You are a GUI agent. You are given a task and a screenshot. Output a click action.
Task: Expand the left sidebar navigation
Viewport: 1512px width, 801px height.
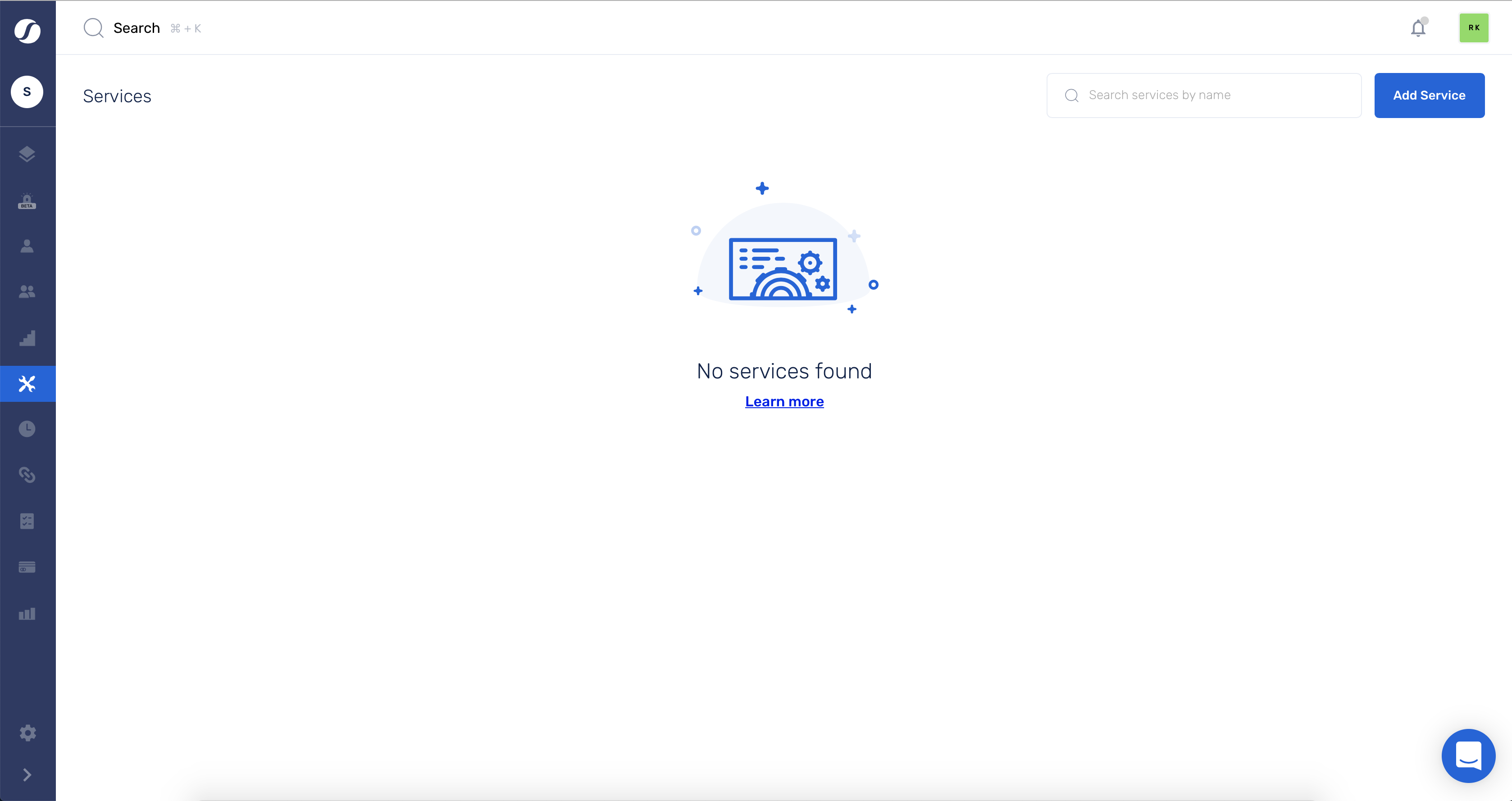click(x=27, y=775)
